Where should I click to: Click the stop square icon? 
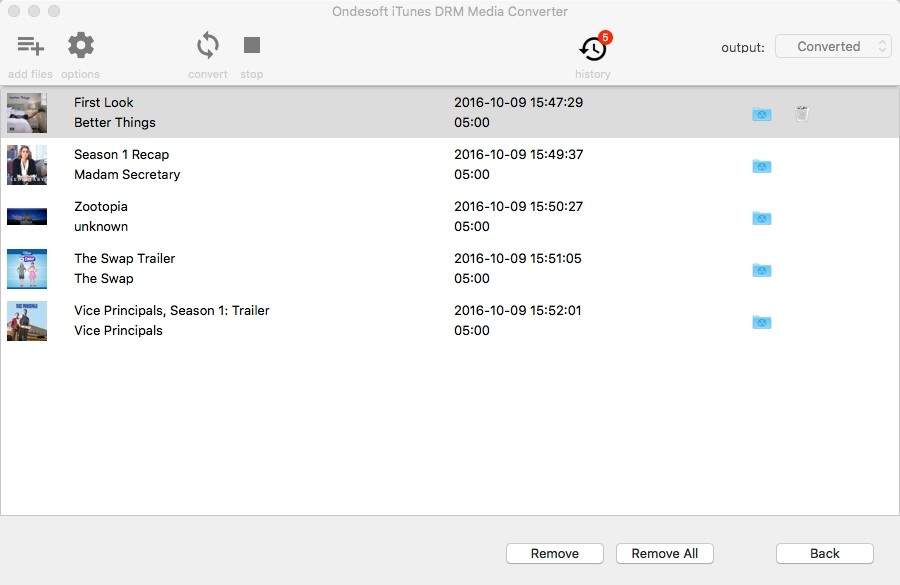point(251,45)
